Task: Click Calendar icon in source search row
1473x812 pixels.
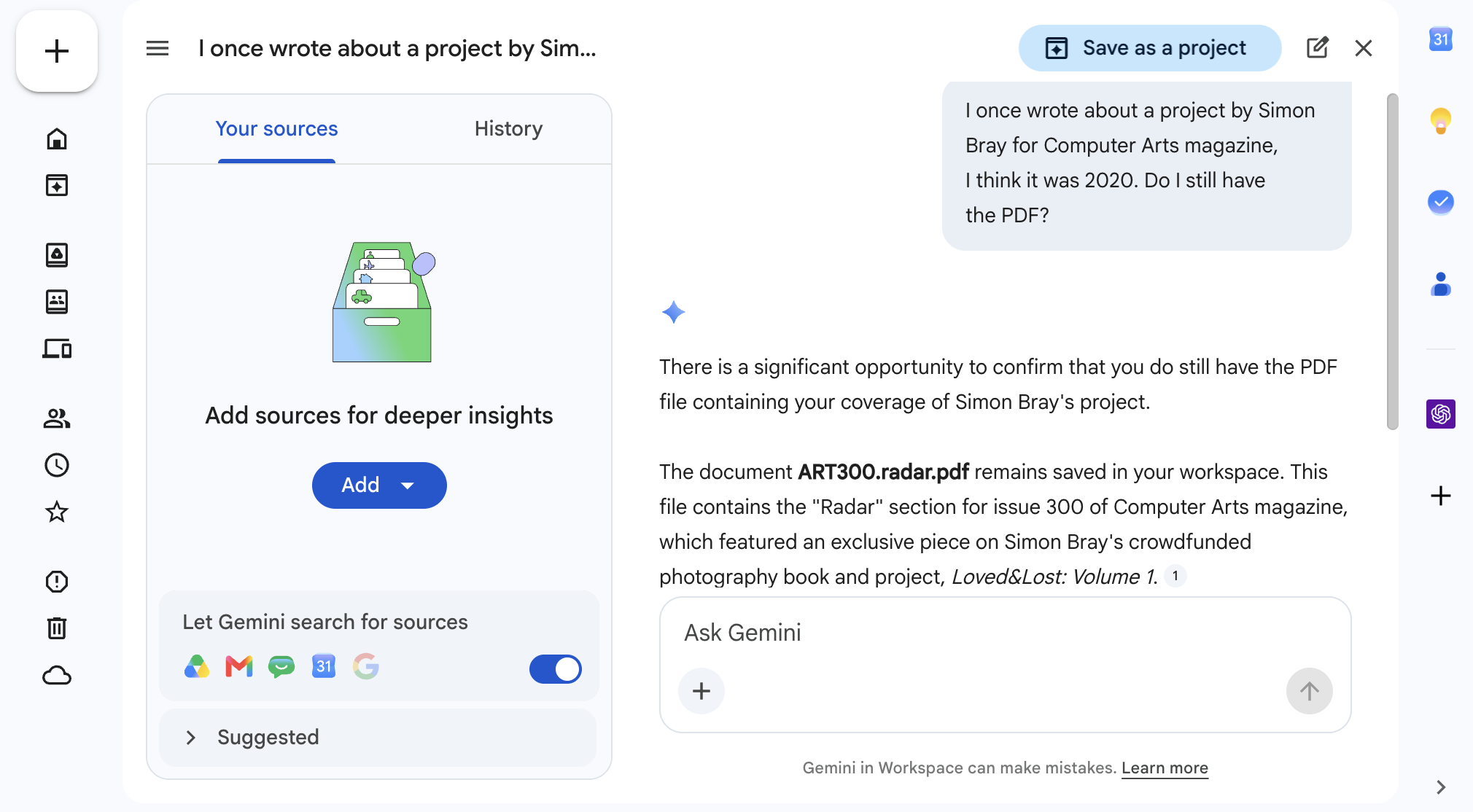Action: [x=324, y=666]
